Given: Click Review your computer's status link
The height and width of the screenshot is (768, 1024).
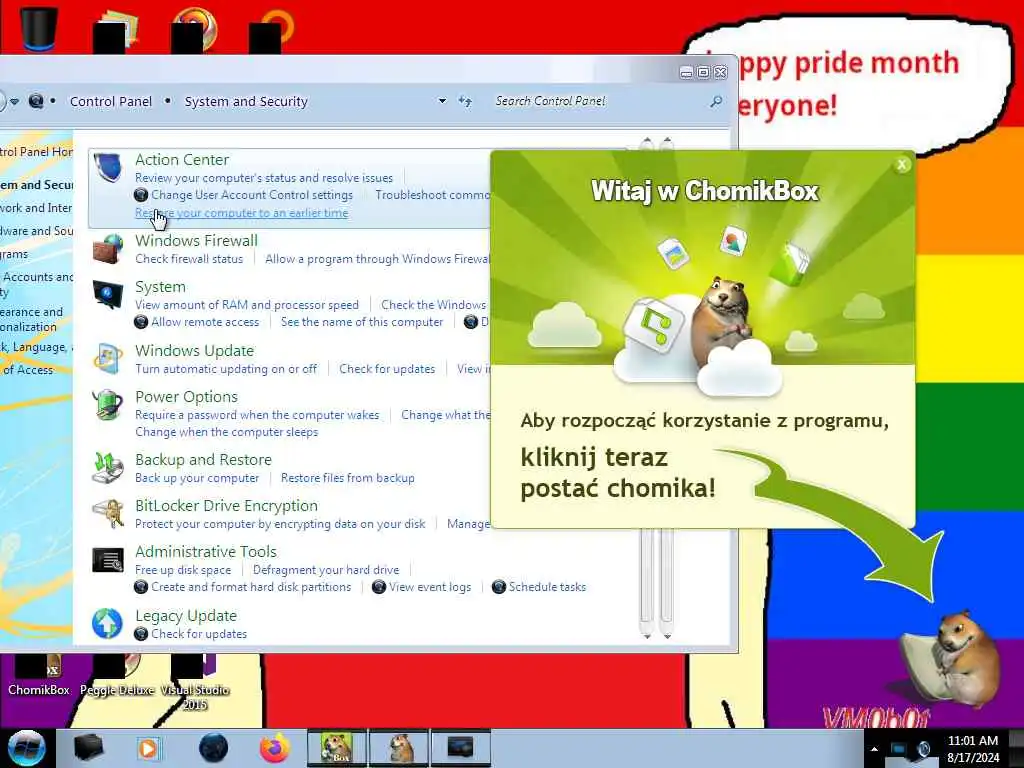Looking at the screenshot, I should click(264, 178).
